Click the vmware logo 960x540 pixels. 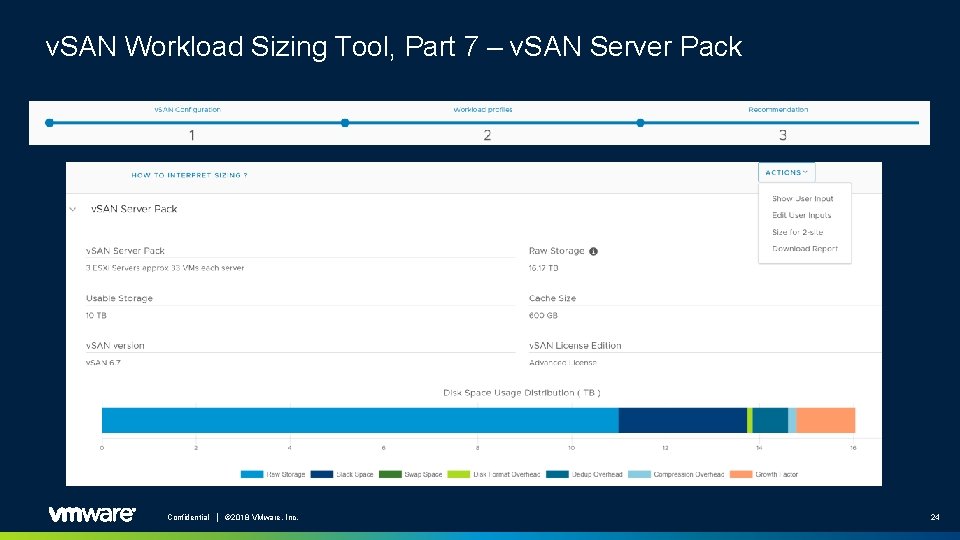click(92, 514)
